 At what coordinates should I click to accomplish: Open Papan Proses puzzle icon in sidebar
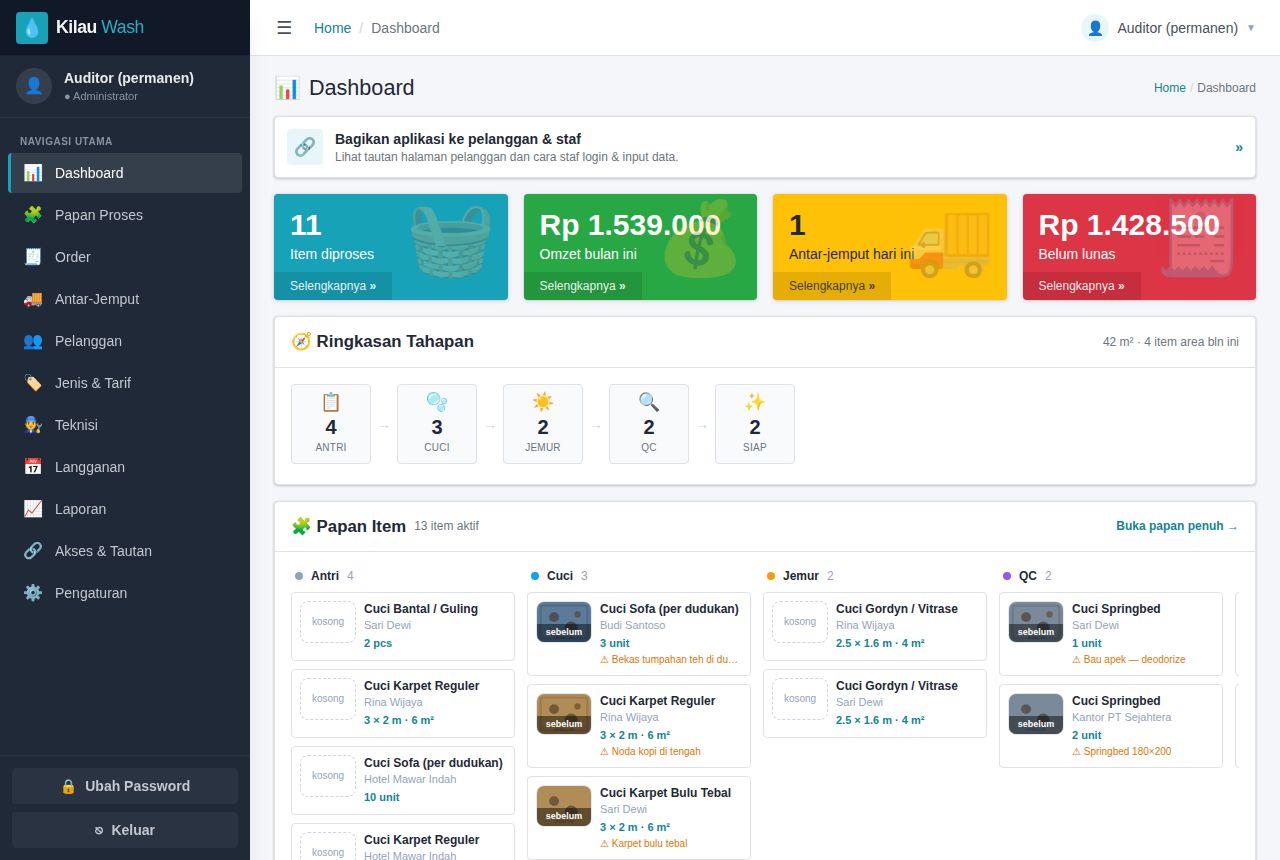coord(33,215)
